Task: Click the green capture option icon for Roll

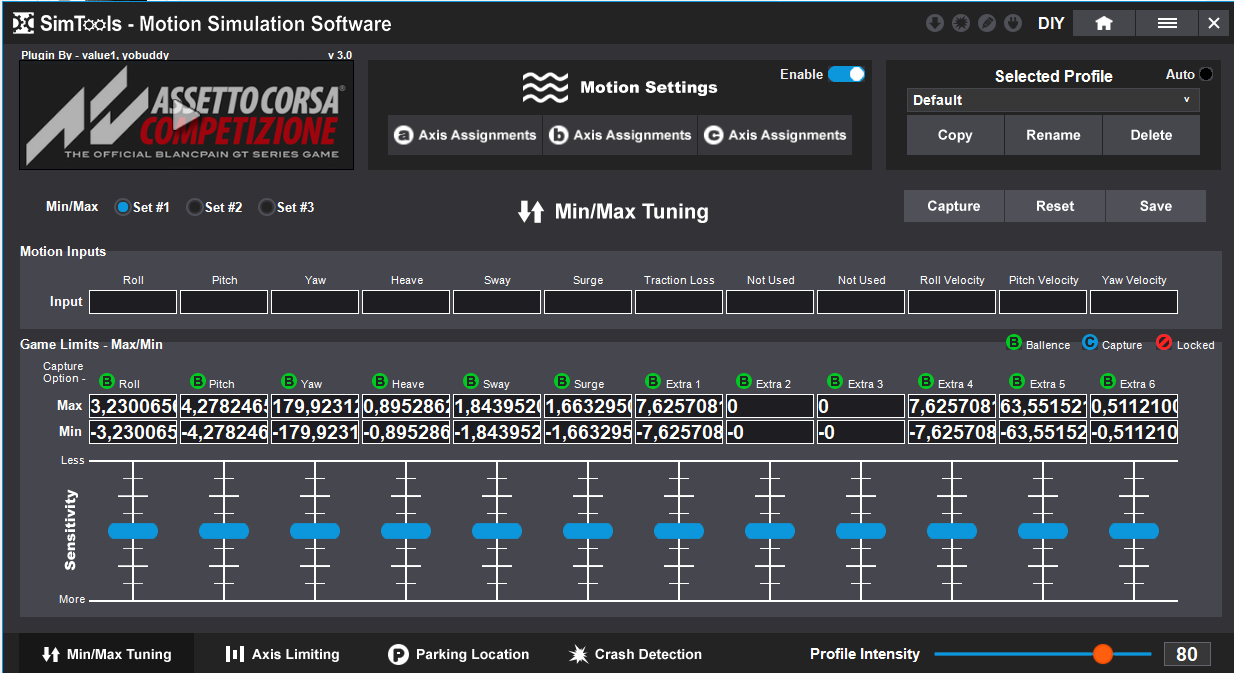Action: [107, 382]
